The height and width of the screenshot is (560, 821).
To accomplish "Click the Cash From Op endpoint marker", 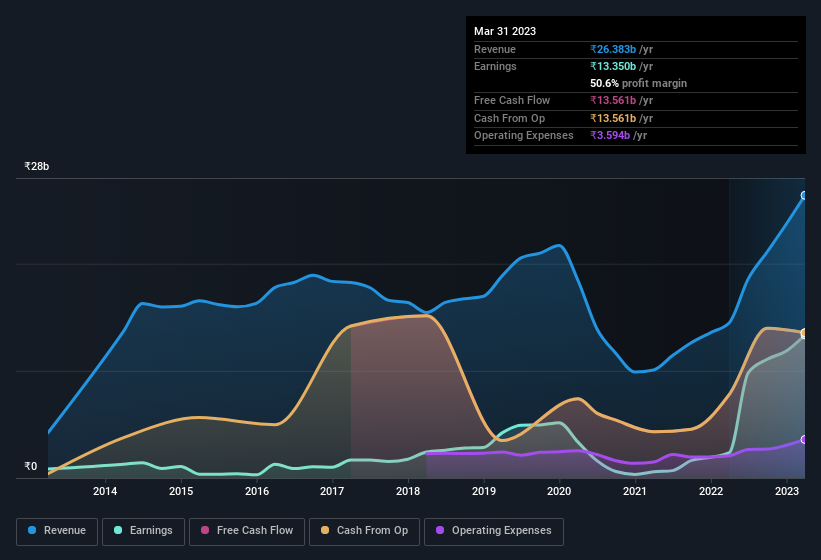I will [x=804, y=332].
